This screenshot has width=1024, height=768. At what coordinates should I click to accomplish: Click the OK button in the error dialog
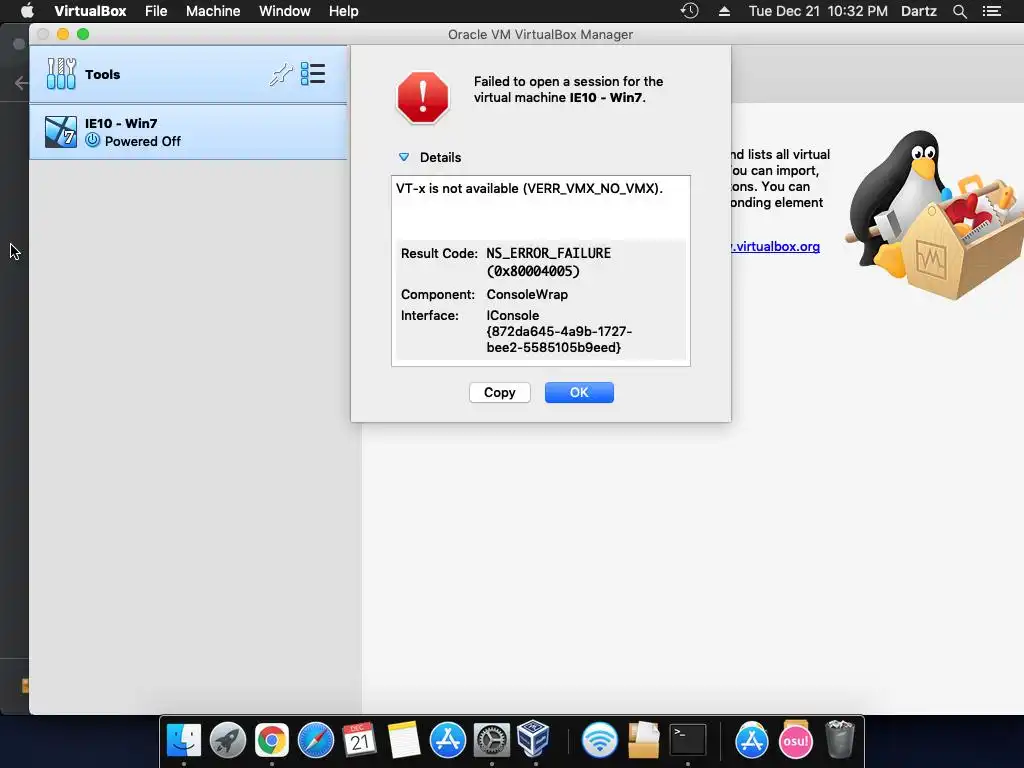(579, 392)
